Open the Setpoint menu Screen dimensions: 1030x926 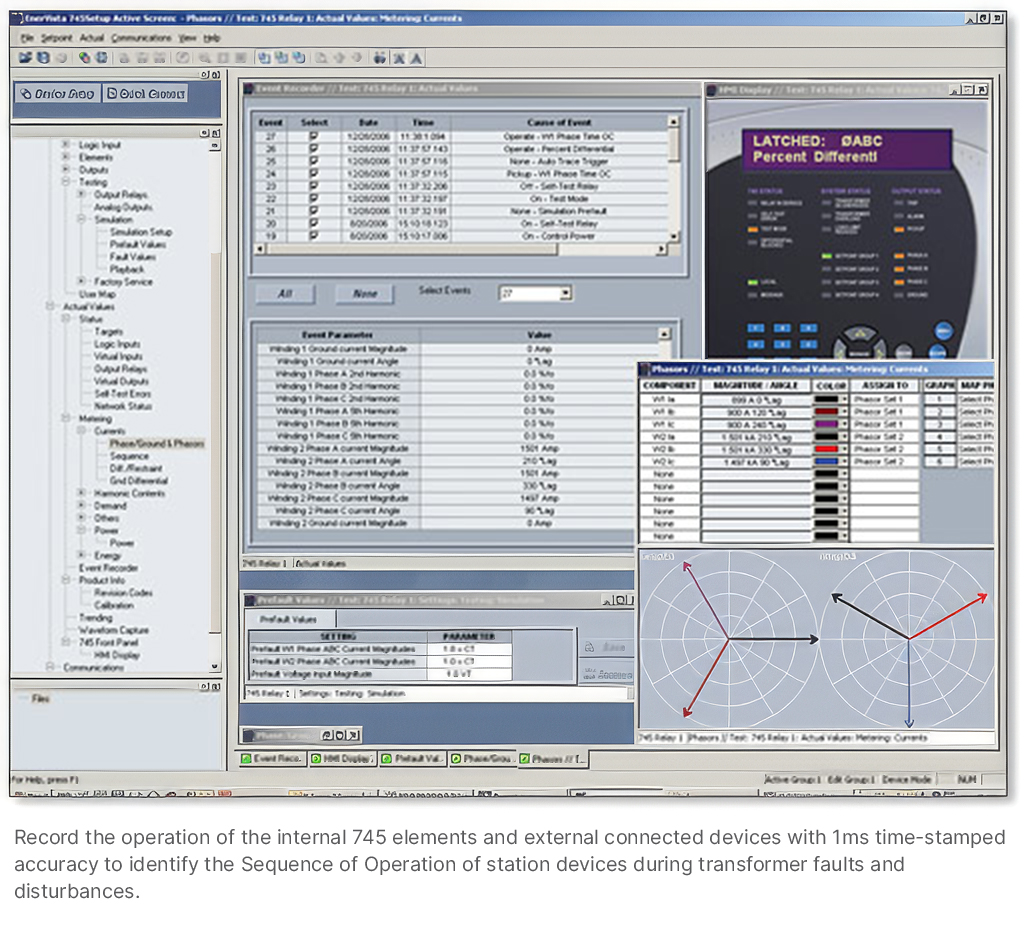pos(56,38)
